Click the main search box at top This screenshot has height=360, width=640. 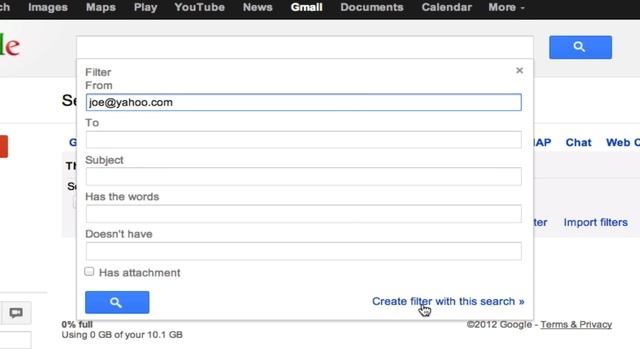(305, 47)
